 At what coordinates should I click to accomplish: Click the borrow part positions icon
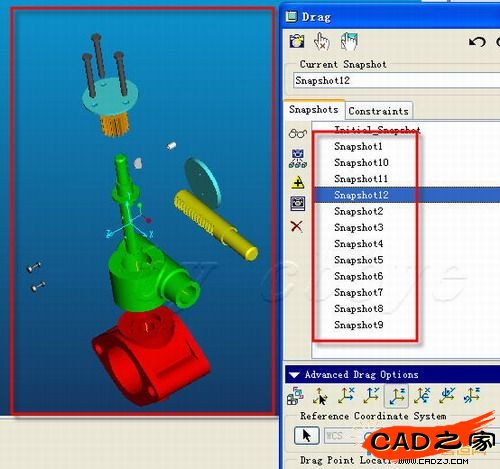tap(298, 158)
